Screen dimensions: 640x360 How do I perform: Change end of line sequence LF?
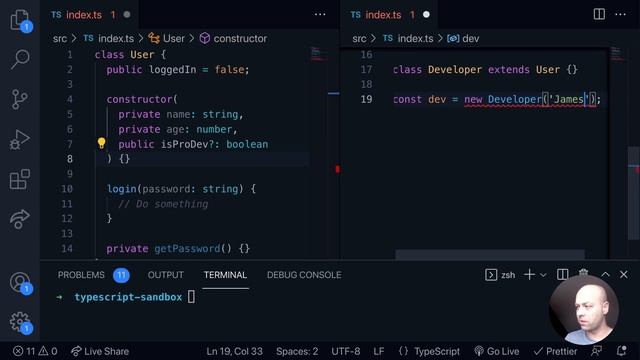(379, 351)
